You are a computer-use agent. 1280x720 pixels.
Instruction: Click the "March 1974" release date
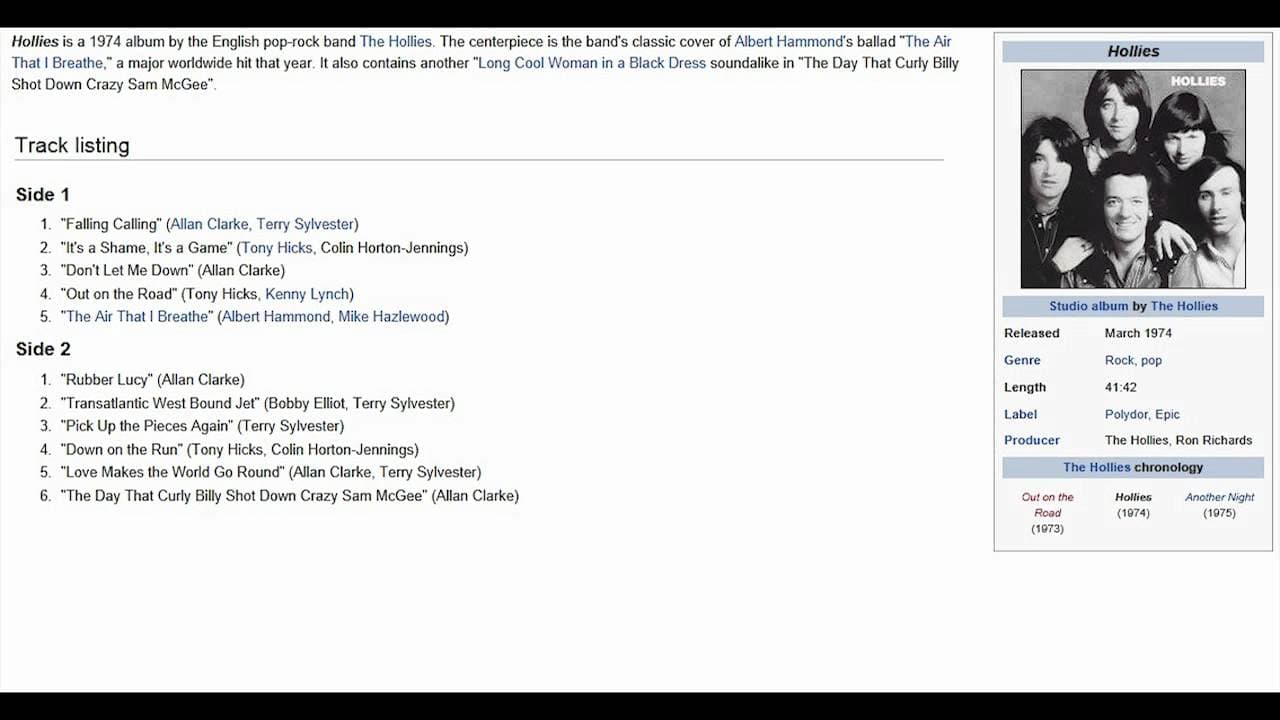1138,333
